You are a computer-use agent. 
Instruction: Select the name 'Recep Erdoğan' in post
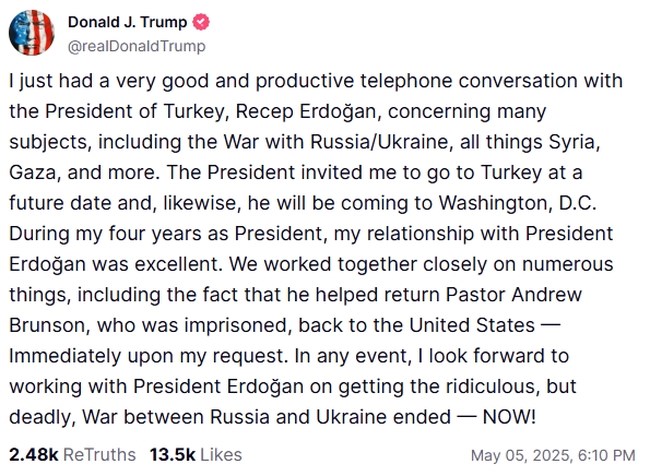click(308, 112)
